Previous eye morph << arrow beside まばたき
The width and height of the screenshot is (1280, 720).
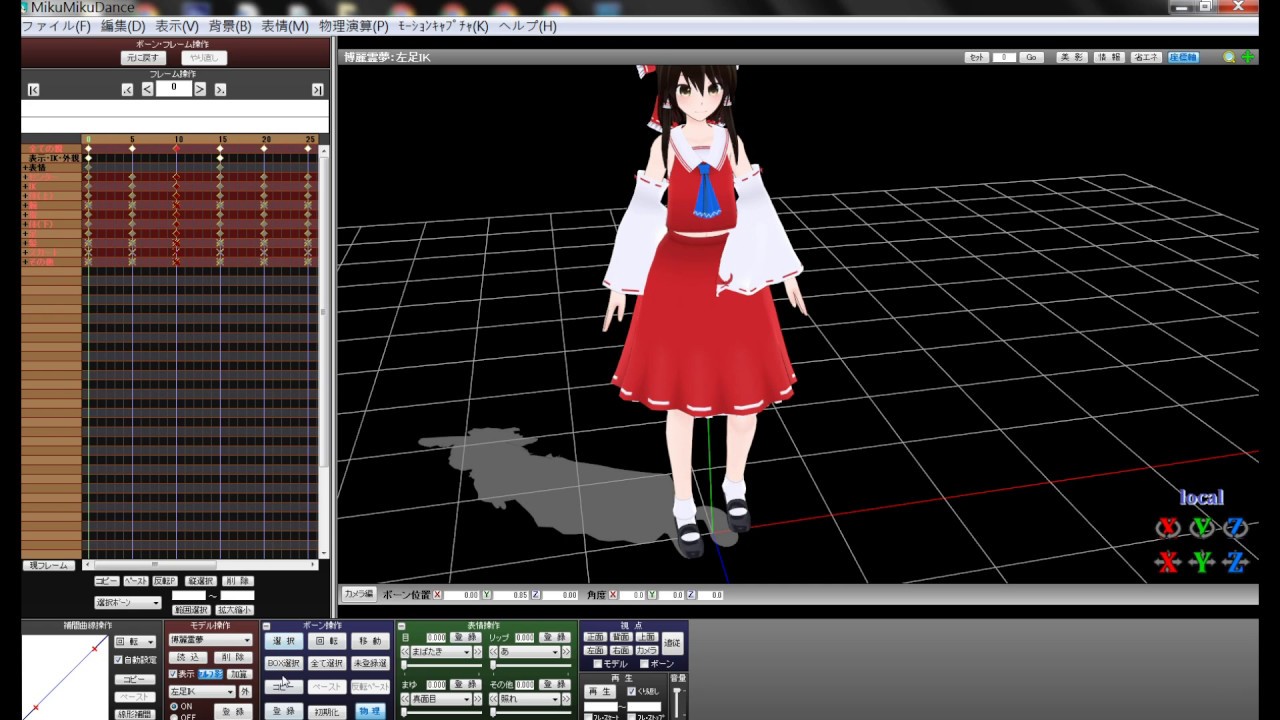click(405, 652)
